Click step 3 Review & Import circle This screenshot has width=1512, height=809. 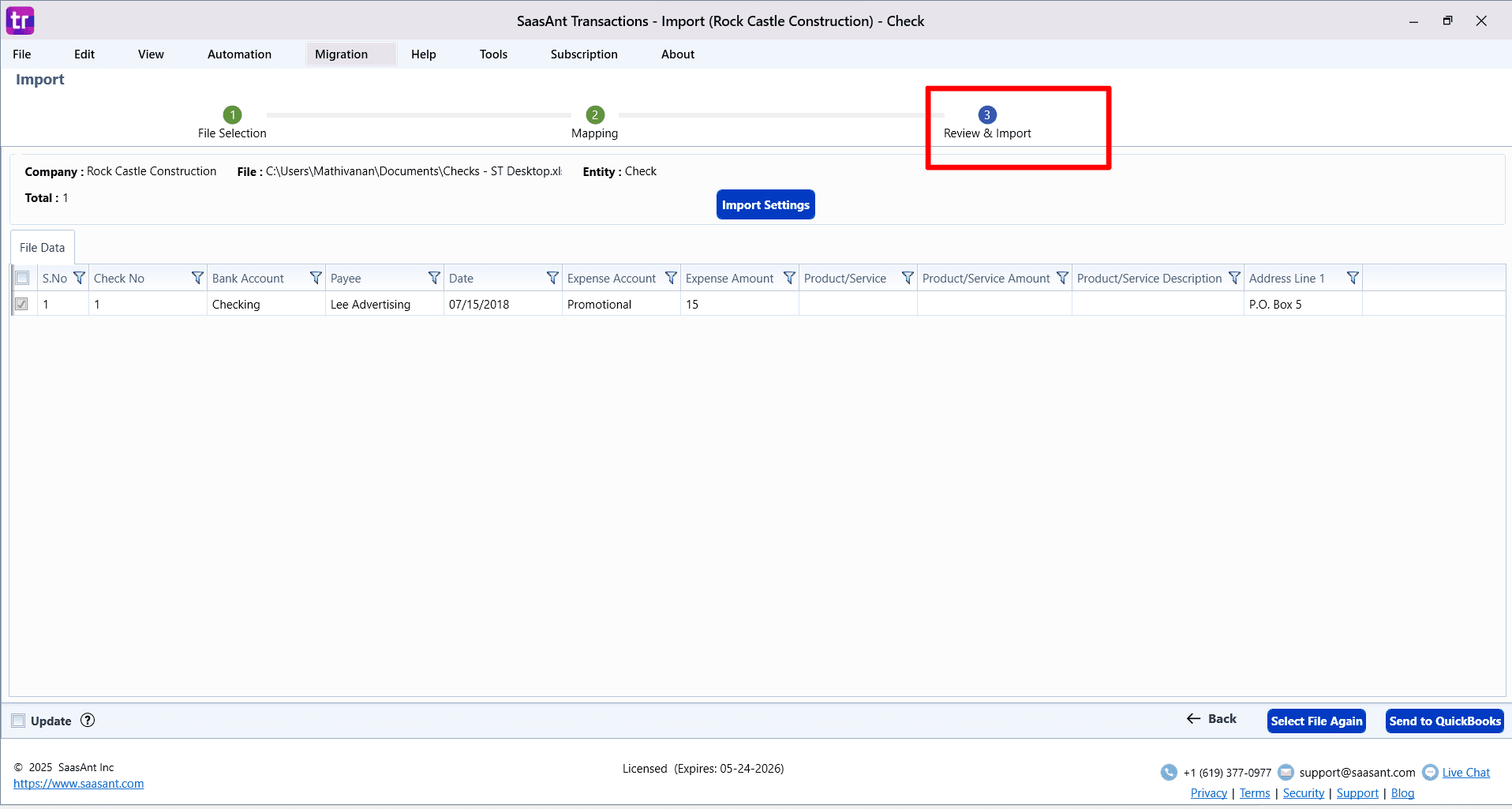tap(987, 114)
